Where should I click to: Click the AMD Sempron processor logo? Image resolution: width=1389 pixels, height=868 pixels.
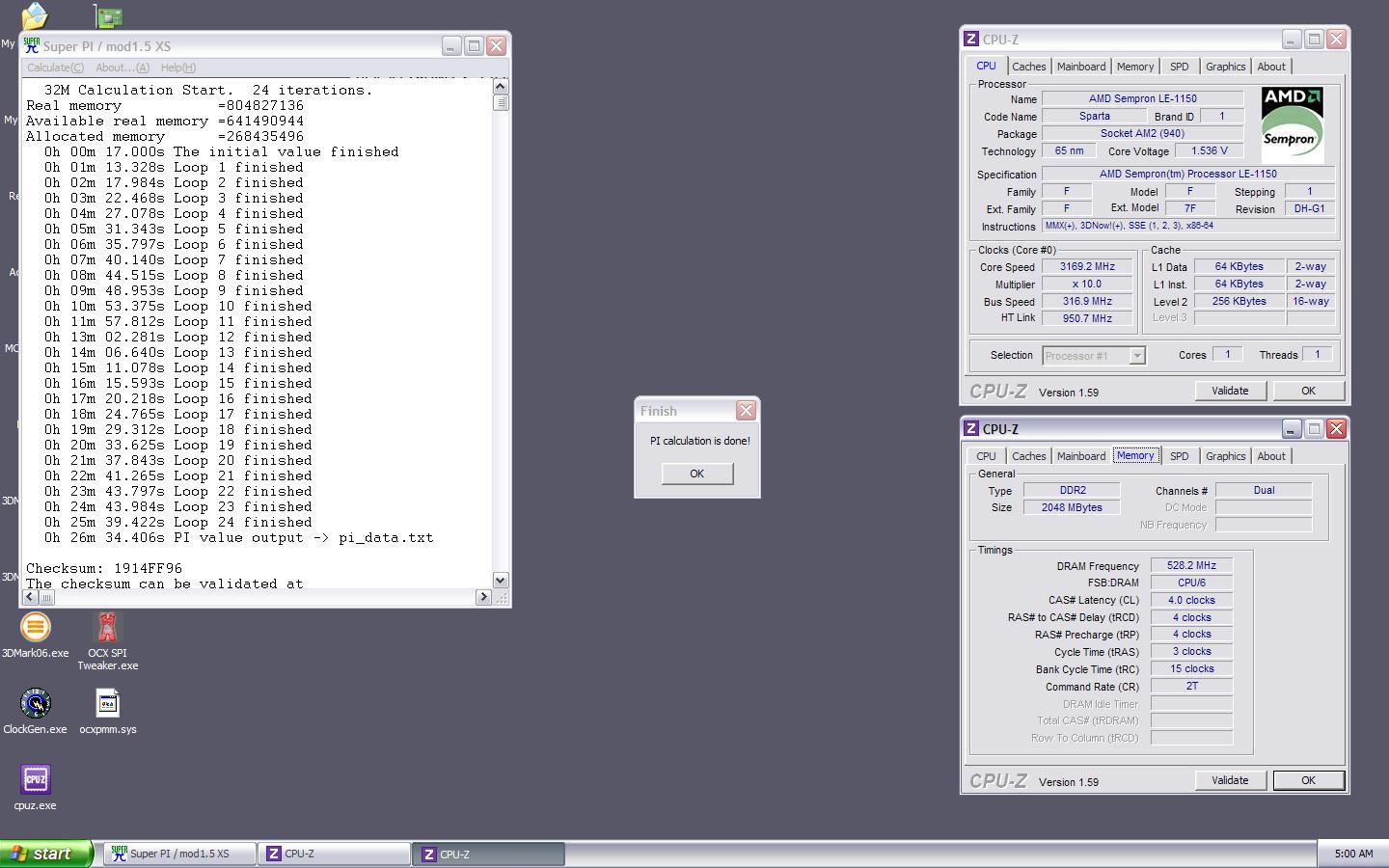(1292, 124)
